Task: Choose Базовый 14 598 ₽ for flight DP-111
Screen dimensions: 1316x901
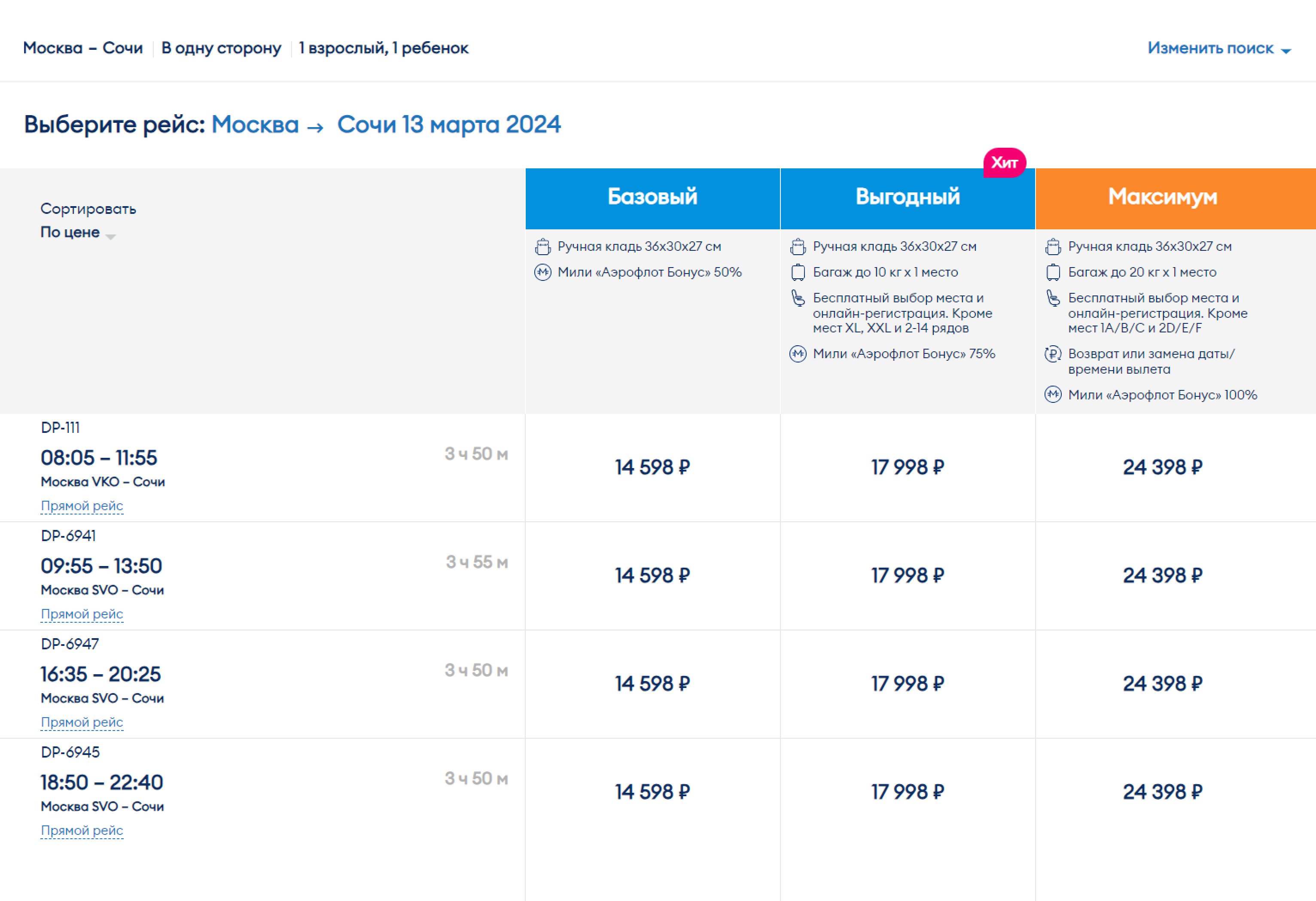Action: 652,468
